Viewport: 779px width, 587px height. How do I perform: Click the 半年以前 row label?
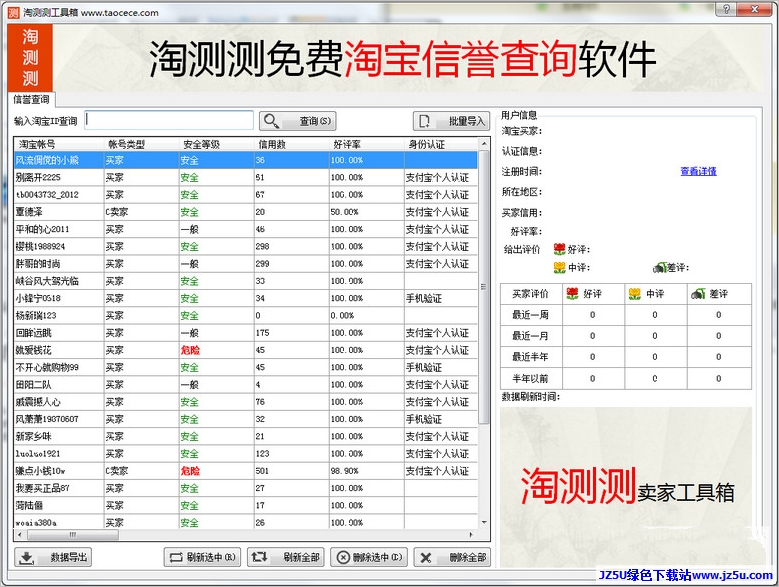tap(530, 378)
